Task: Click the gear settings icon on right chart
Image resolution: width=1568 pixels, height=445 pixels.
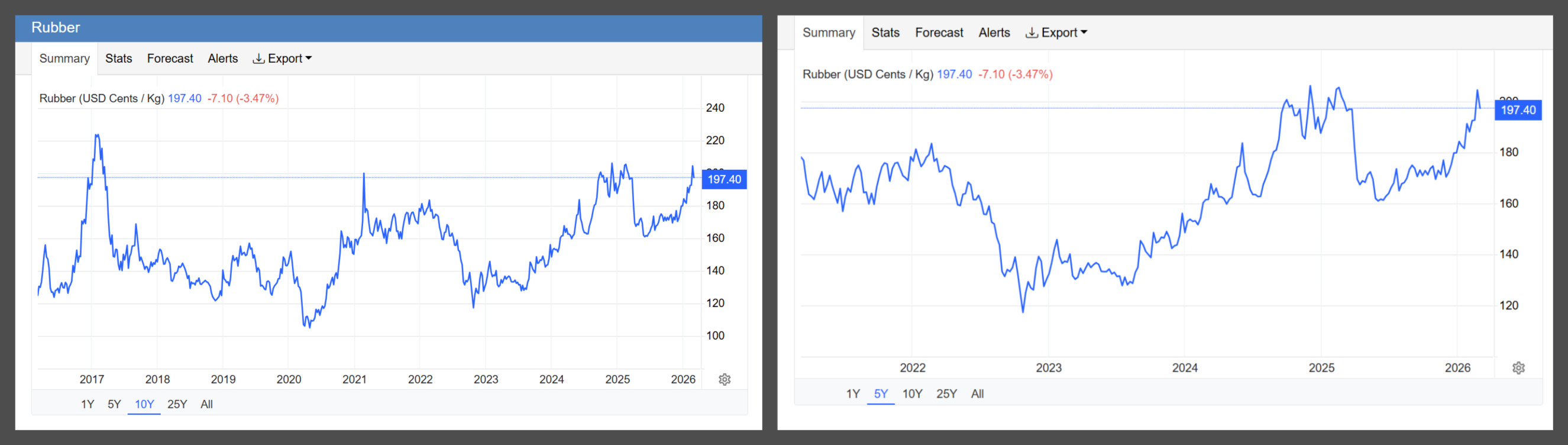Action: (x=1518, y=367)
